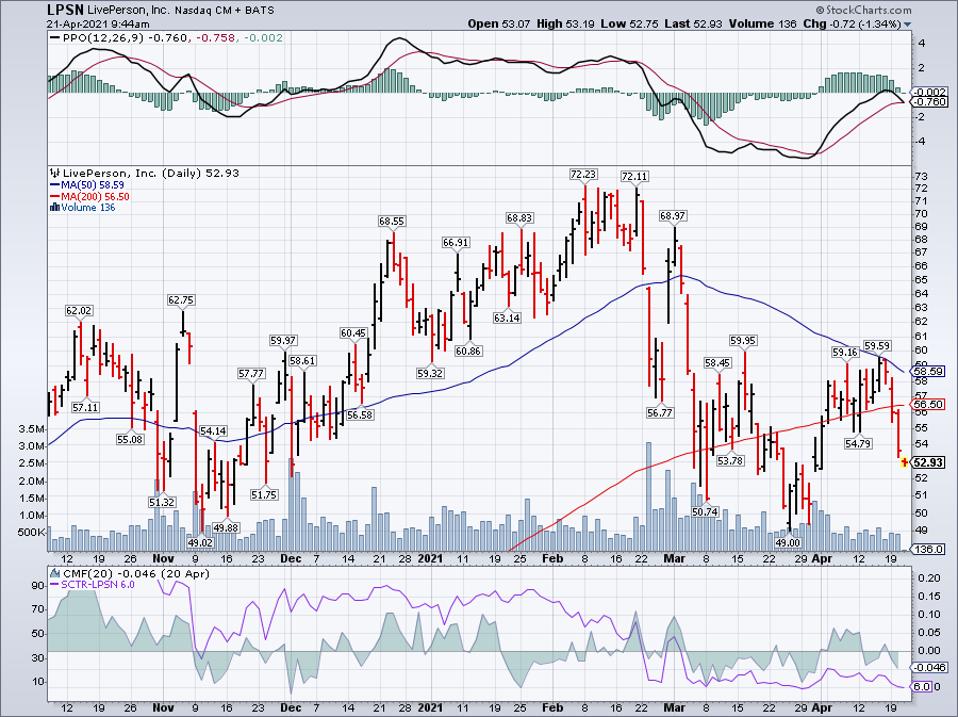
Task: Open the dropdown arrow after Chg -1.34%
Action: click(x=907, y=24)
